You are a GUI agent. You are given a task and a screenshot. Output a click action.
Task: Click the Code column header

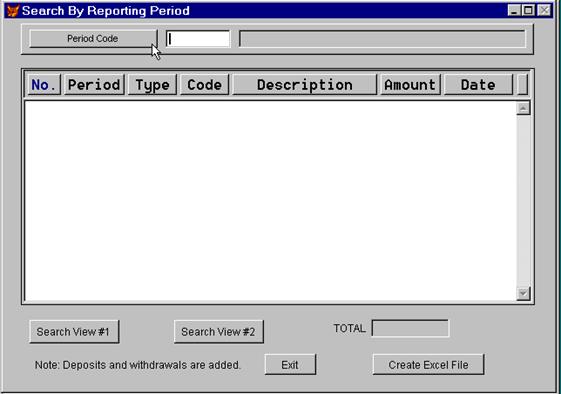204,85
